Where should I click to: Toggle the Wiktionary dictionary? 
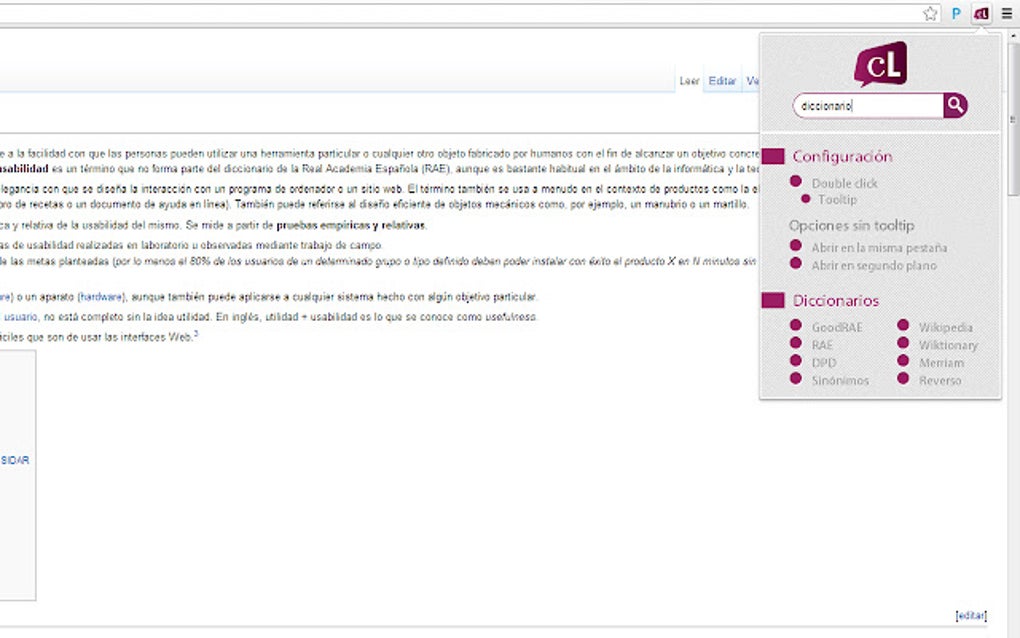(903, 343)
